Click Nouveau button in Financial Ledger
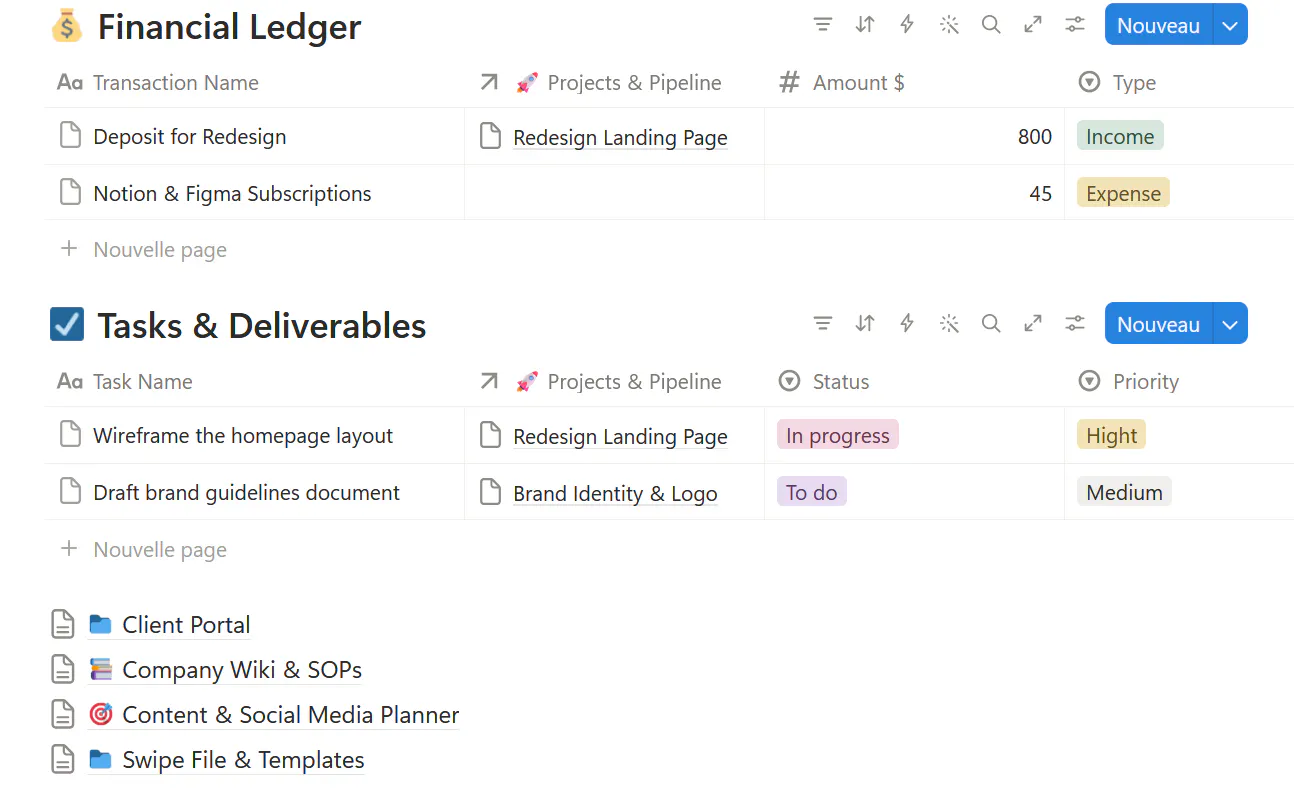1294x790 pixels. pyautogui.click(x=1158, y=25)
